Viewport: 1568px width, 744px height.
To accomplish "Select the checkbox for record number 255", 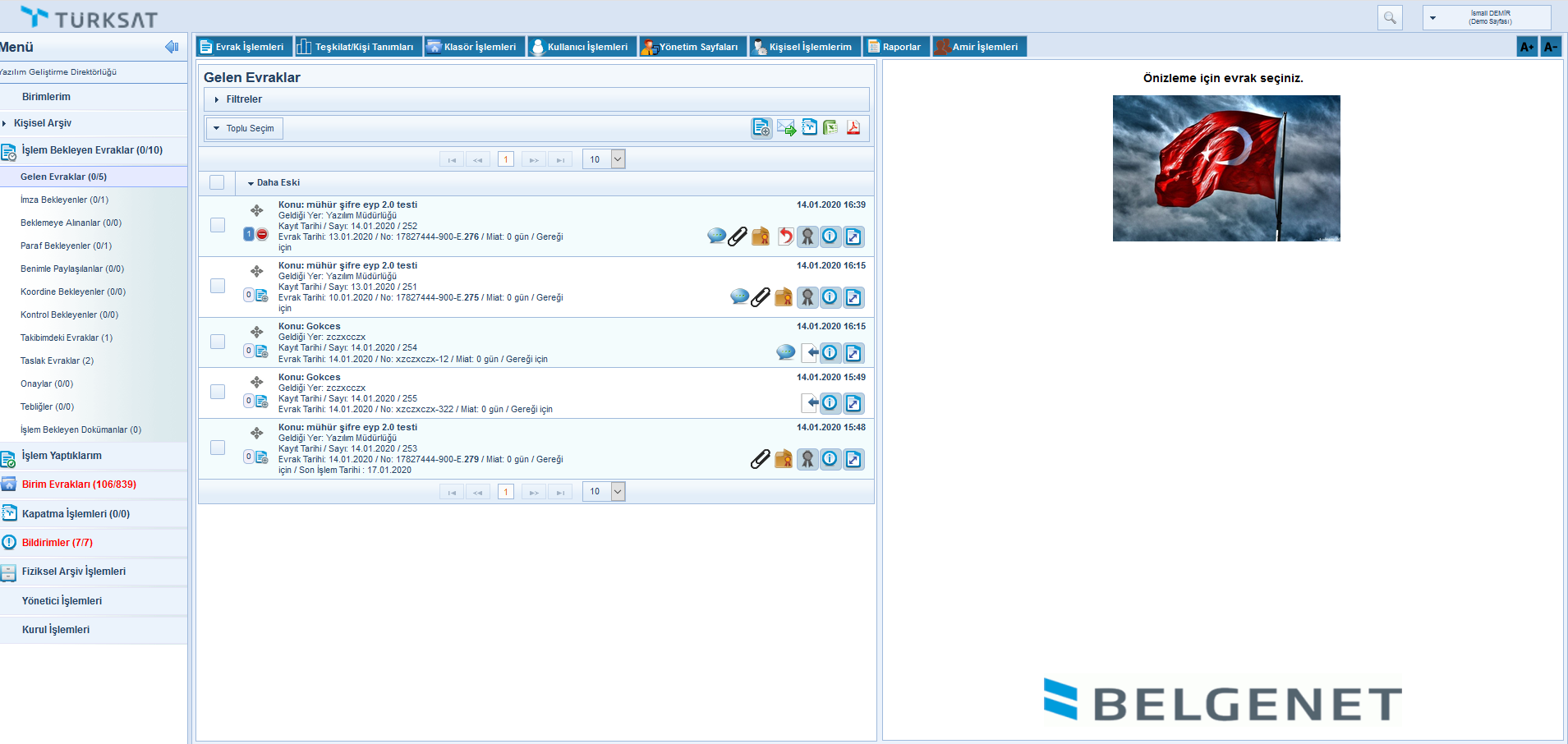I will coord(218,392).
